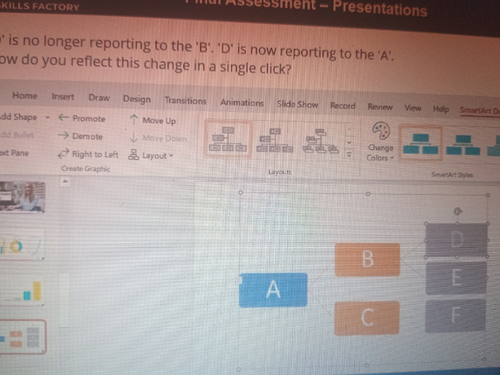The image size is (500, 375).
Task: Select the third hierarchy layout thumbnail
Action: click(x=320, y=141)
